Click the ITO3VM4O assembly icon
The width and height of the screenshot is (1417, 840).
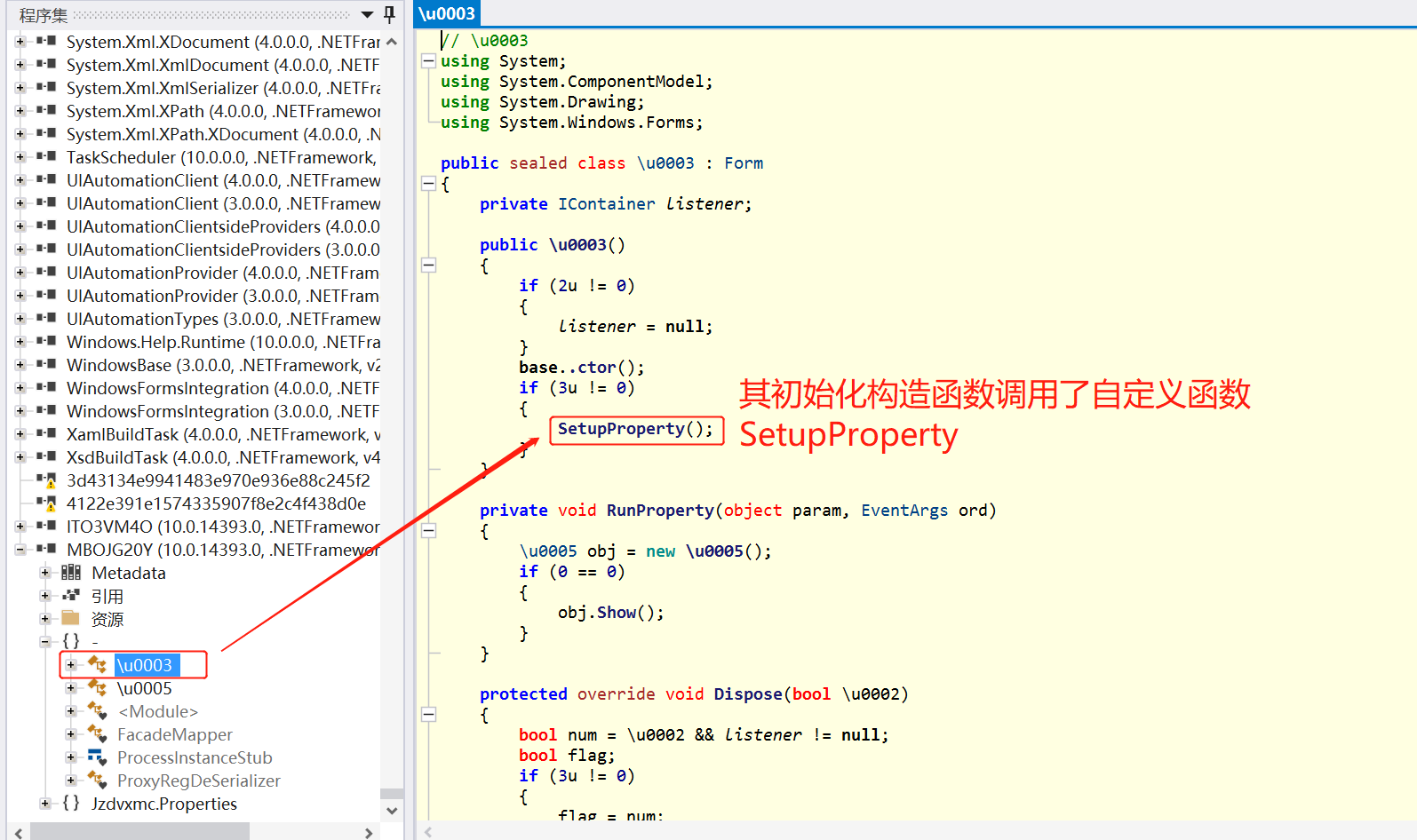click(47, 527)
